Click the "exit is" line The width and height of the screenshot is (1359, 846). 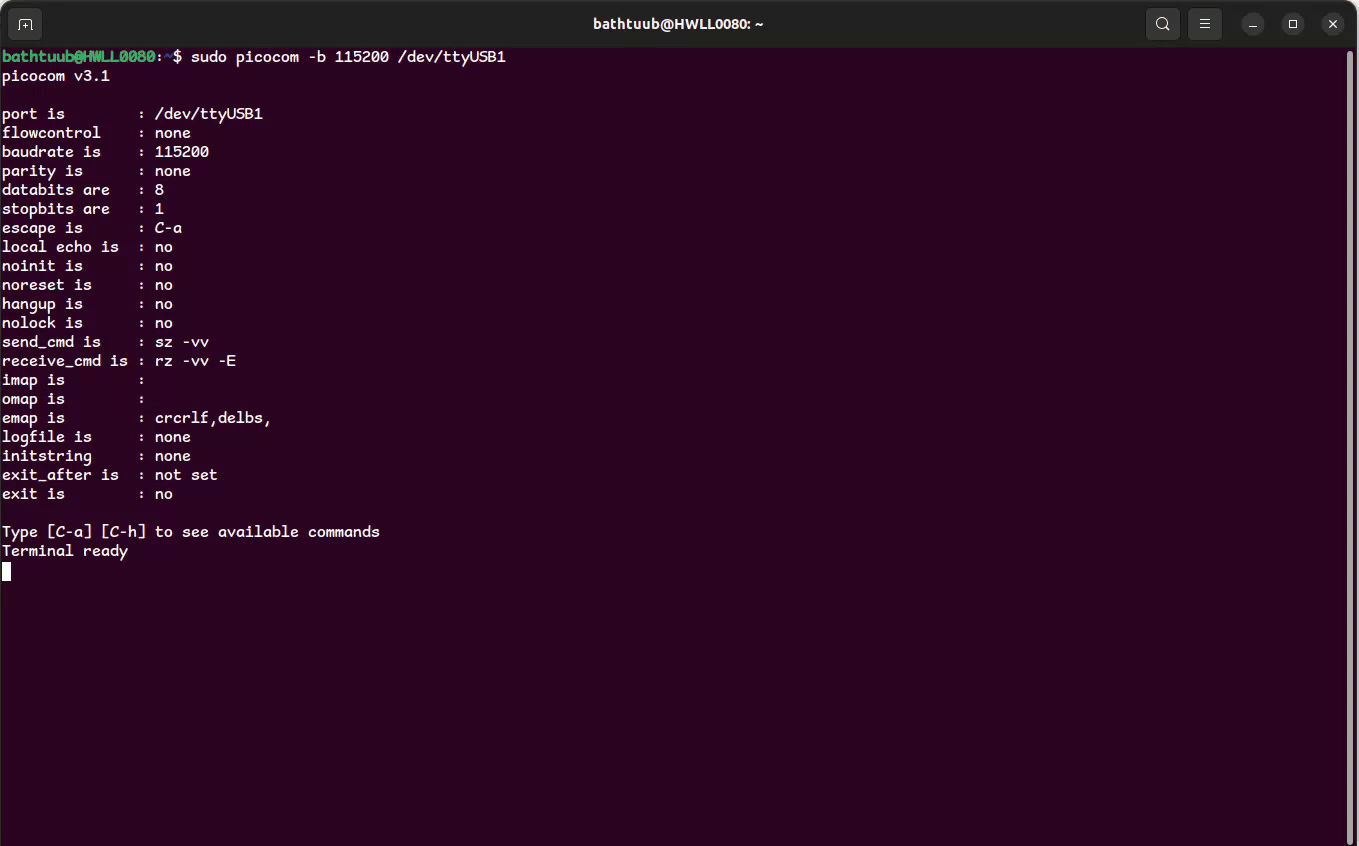click(88, 494)
